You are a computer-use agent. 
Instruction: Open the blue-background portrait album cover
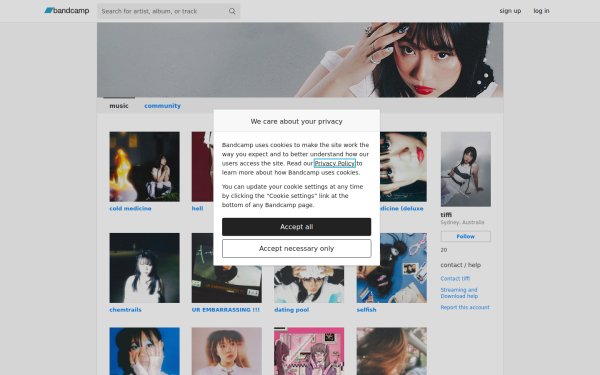(x=144, y=351)
